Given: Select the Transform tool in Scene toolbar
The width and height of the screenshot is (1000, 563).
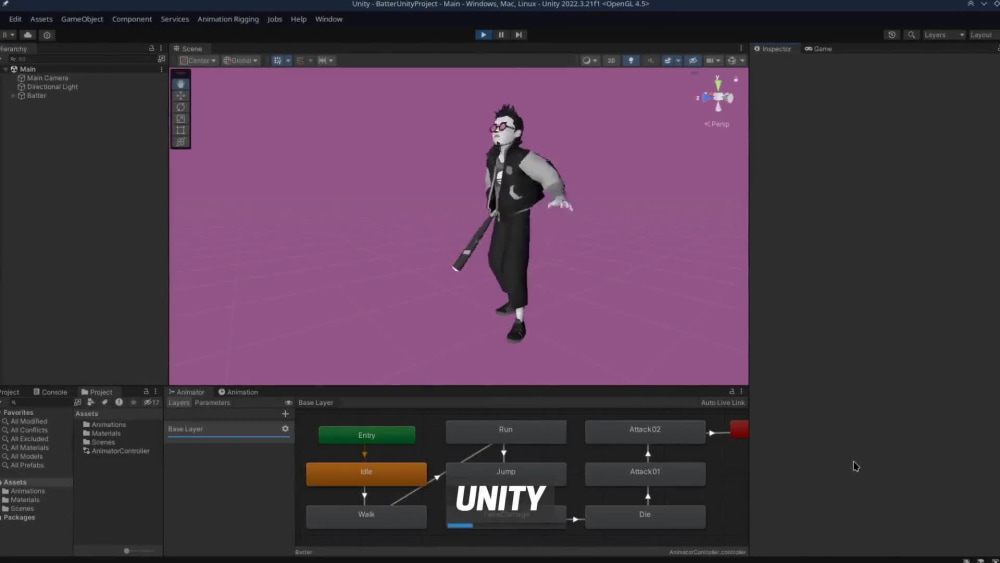Looking at the screenshot, I should pos(180,142).
